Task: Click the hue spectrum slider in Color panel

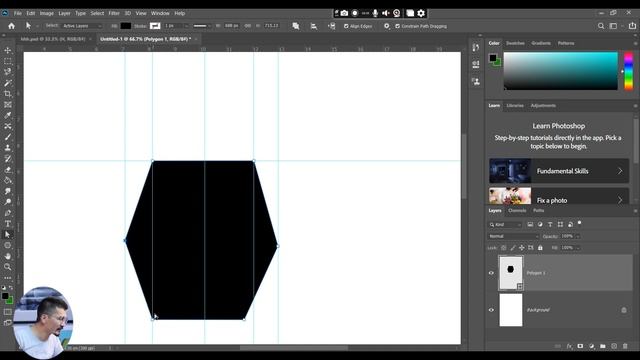Action: [x=629, y=71]
